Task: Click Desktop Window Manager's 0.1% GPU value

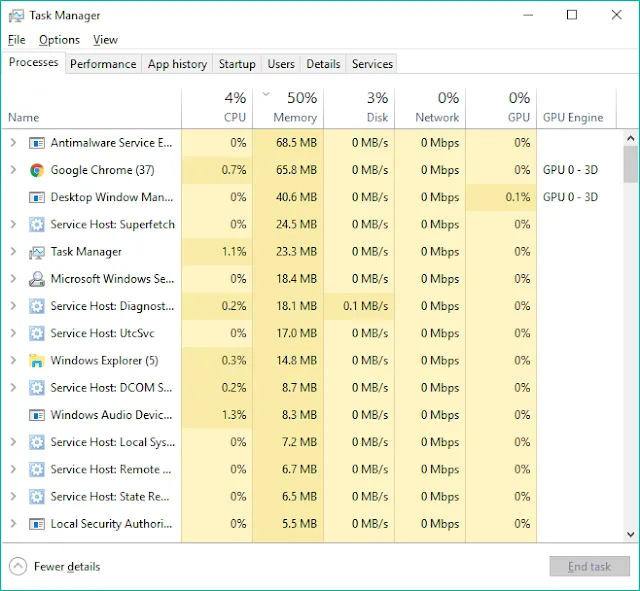Action: pos(501,198)
